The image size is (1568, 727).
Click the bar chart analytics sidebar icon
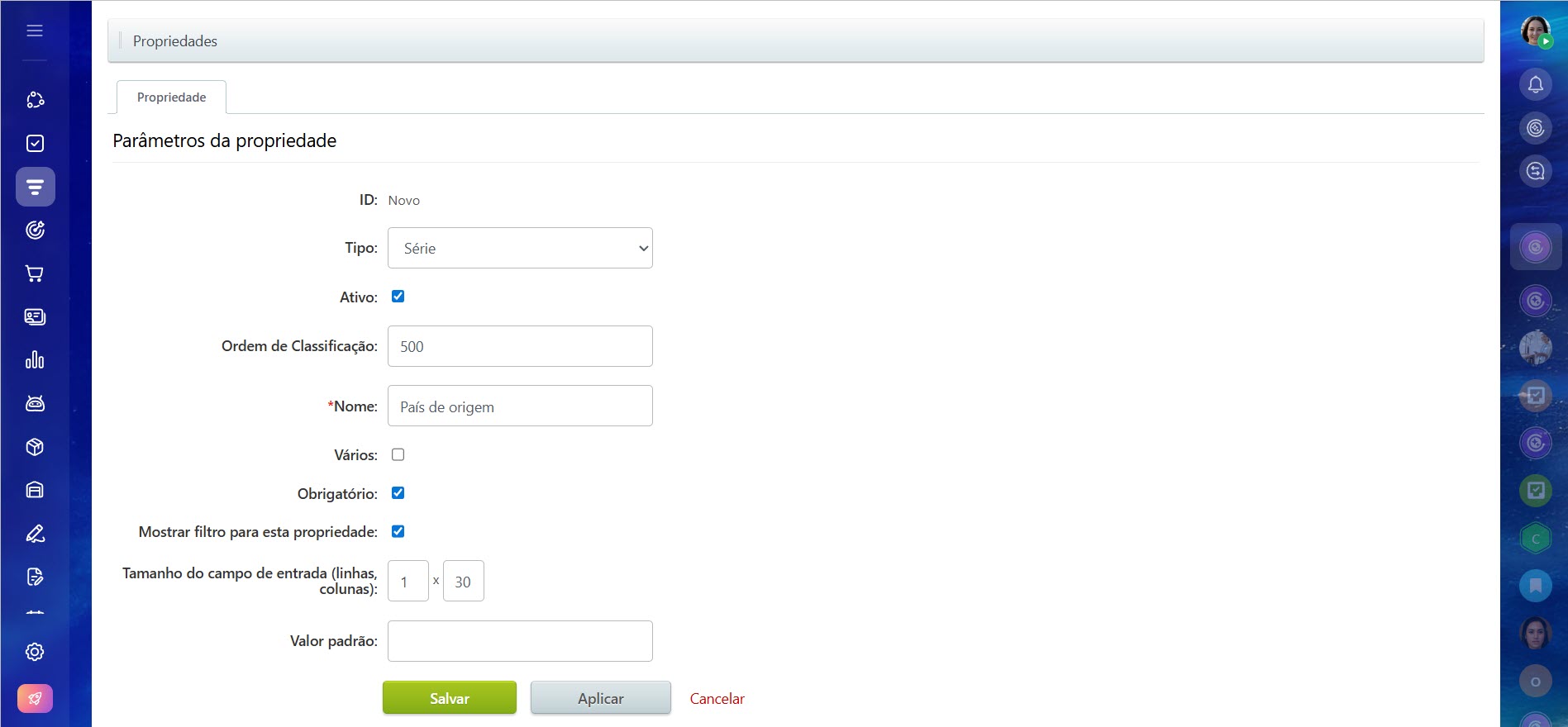click(x=35, y=360)
